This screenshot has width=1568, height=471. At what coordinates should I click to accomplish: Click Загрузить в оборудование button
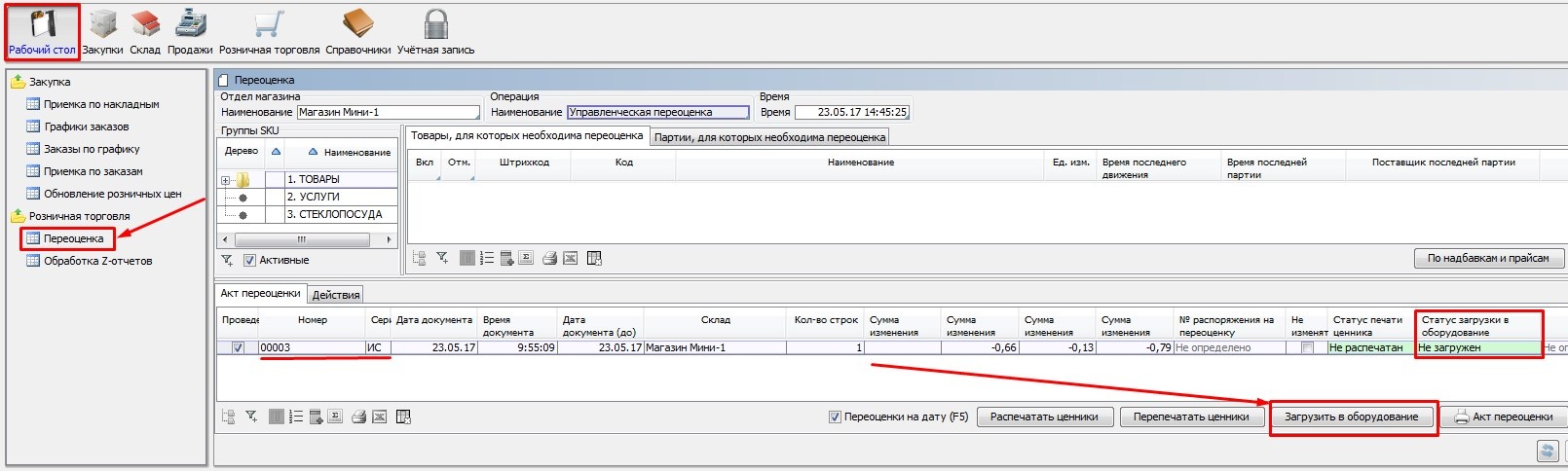1351,417
